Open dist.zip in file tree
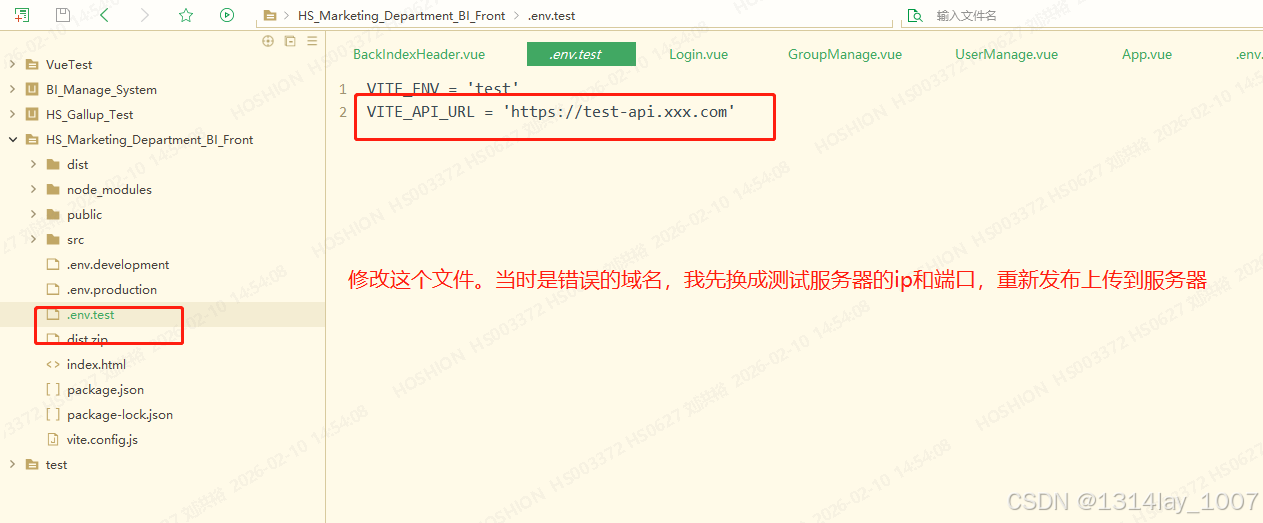1263x523 pixels. [x=87, y=339]
